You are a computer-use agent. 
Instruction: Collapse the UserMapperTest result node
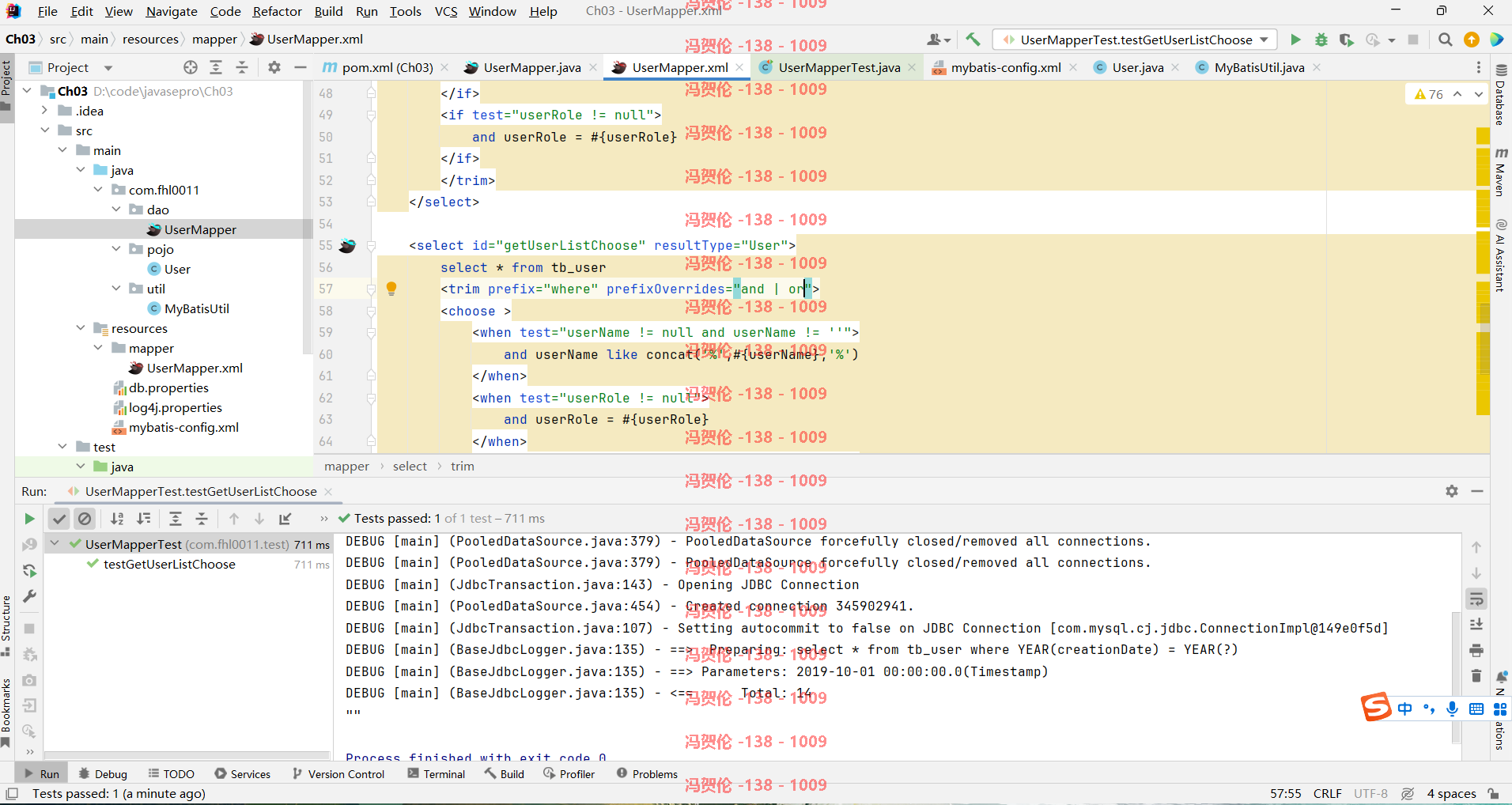(55, 544)
